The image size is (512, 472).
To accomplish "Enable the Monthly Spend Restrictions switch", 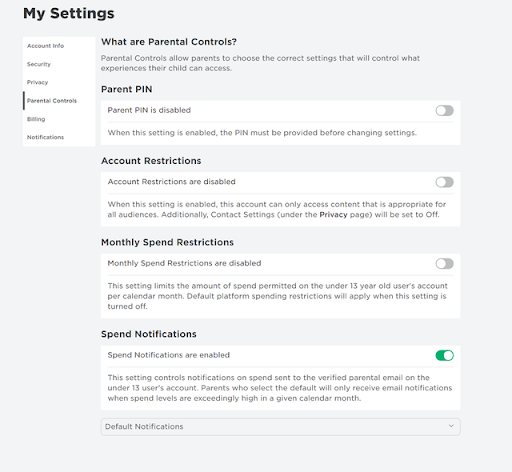I will [x=444, y=264].
